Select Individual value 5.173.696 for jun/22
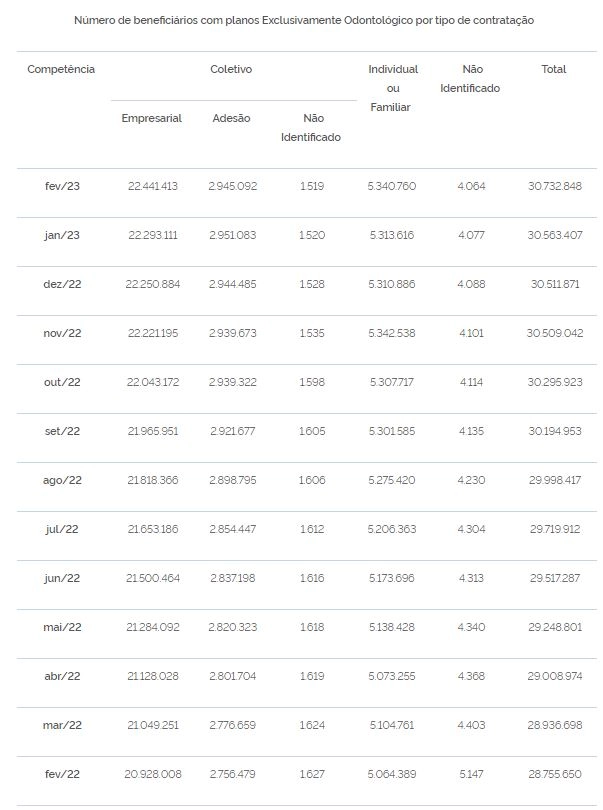 (x=392, y=578)
